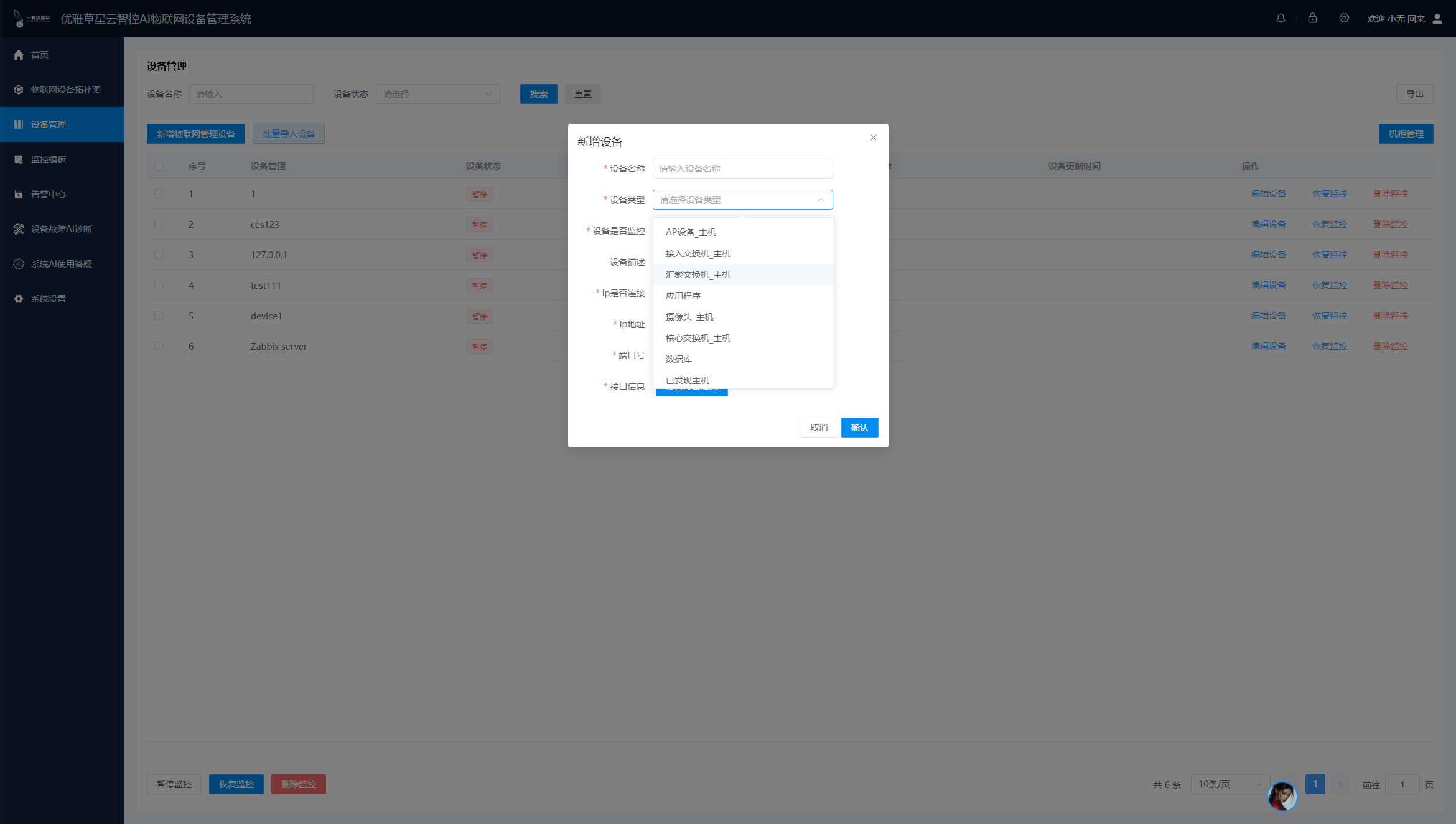Click the home icon in sidebar
Image resolution: width=1456 pixels, height=824 pixels.
coord(19,55)
